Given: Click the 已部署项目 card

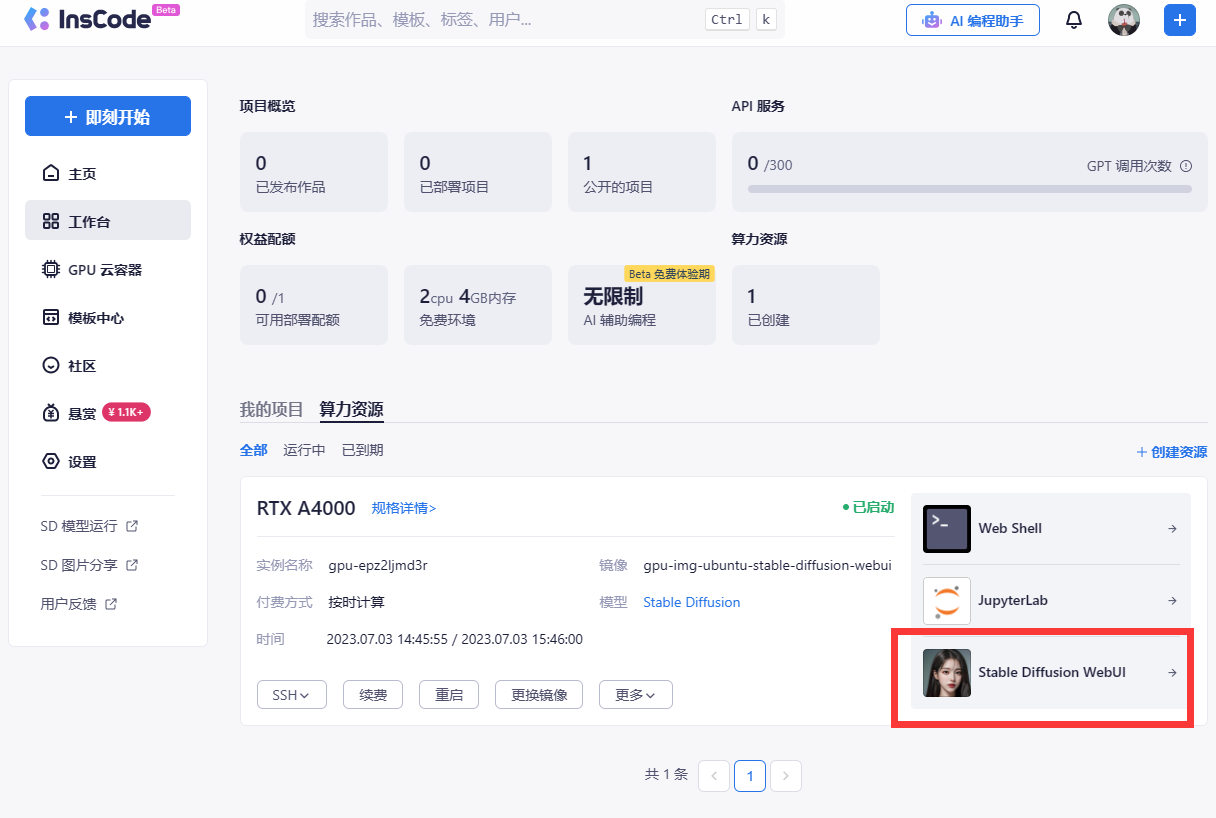Looking at the screenshot, I should (x=478, y=172).
